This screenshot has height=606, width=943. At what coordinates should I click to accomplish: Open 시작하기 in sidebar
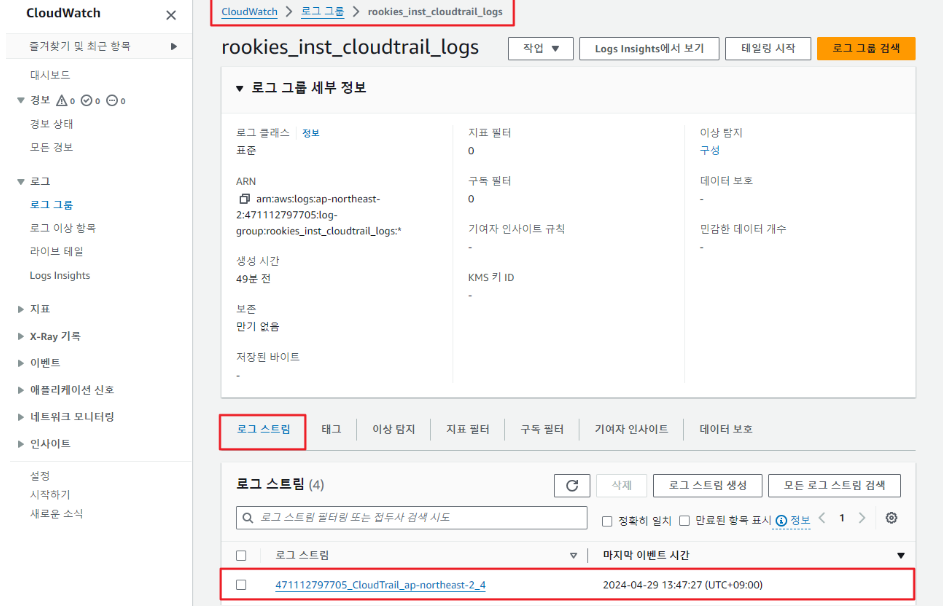coord(51,494)
